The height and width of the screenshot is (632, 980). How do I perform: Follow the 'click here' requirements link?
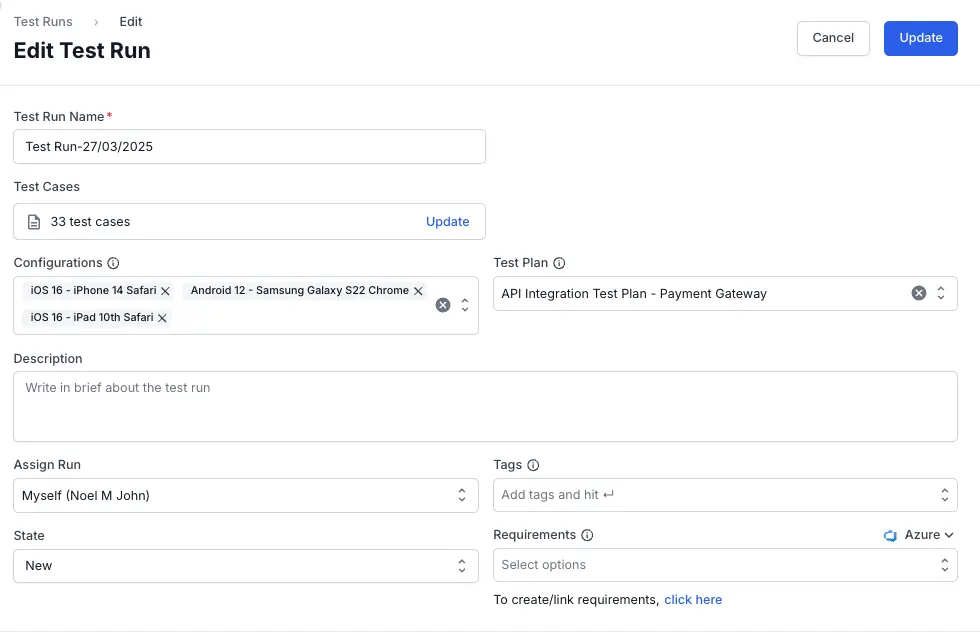693,600
